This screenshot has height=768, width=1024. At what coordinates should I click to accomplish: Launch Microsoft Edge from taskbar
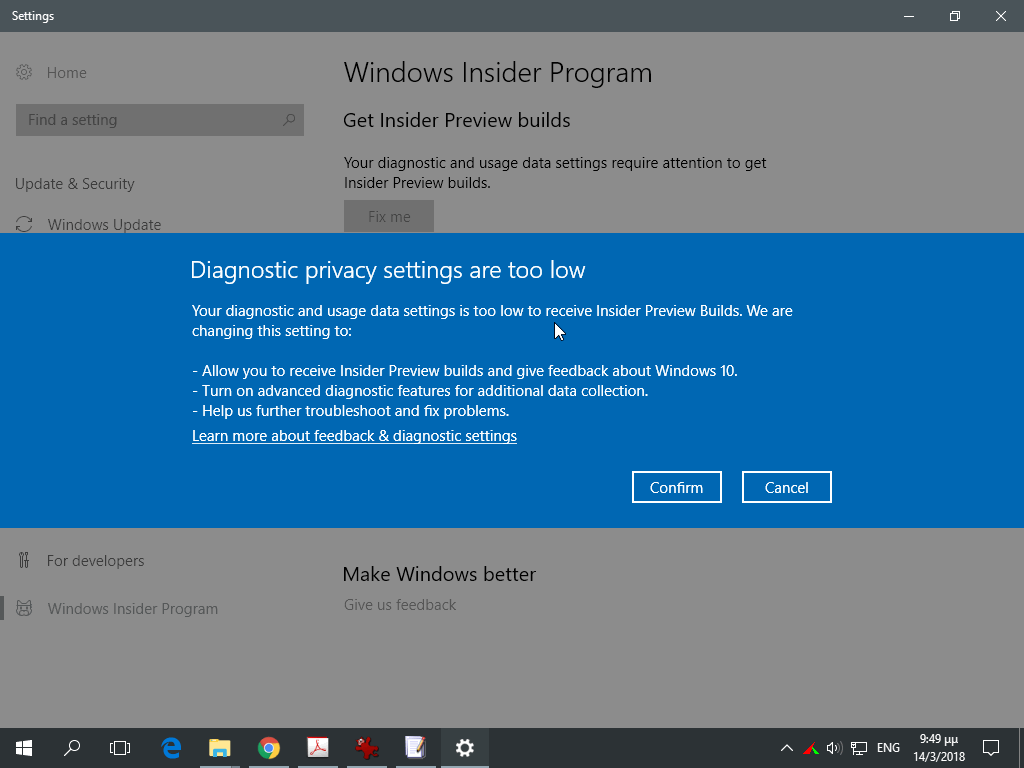pos(171,748)
